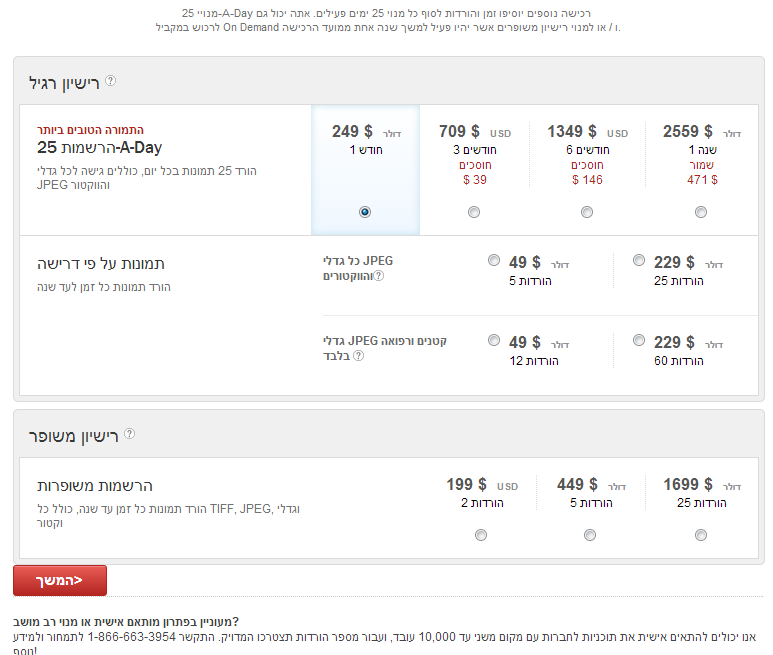Viewport: 773px width, 655px height.
Task: Pick $49 for 12 small JPEG downloads radio
Action: point(494,341)
